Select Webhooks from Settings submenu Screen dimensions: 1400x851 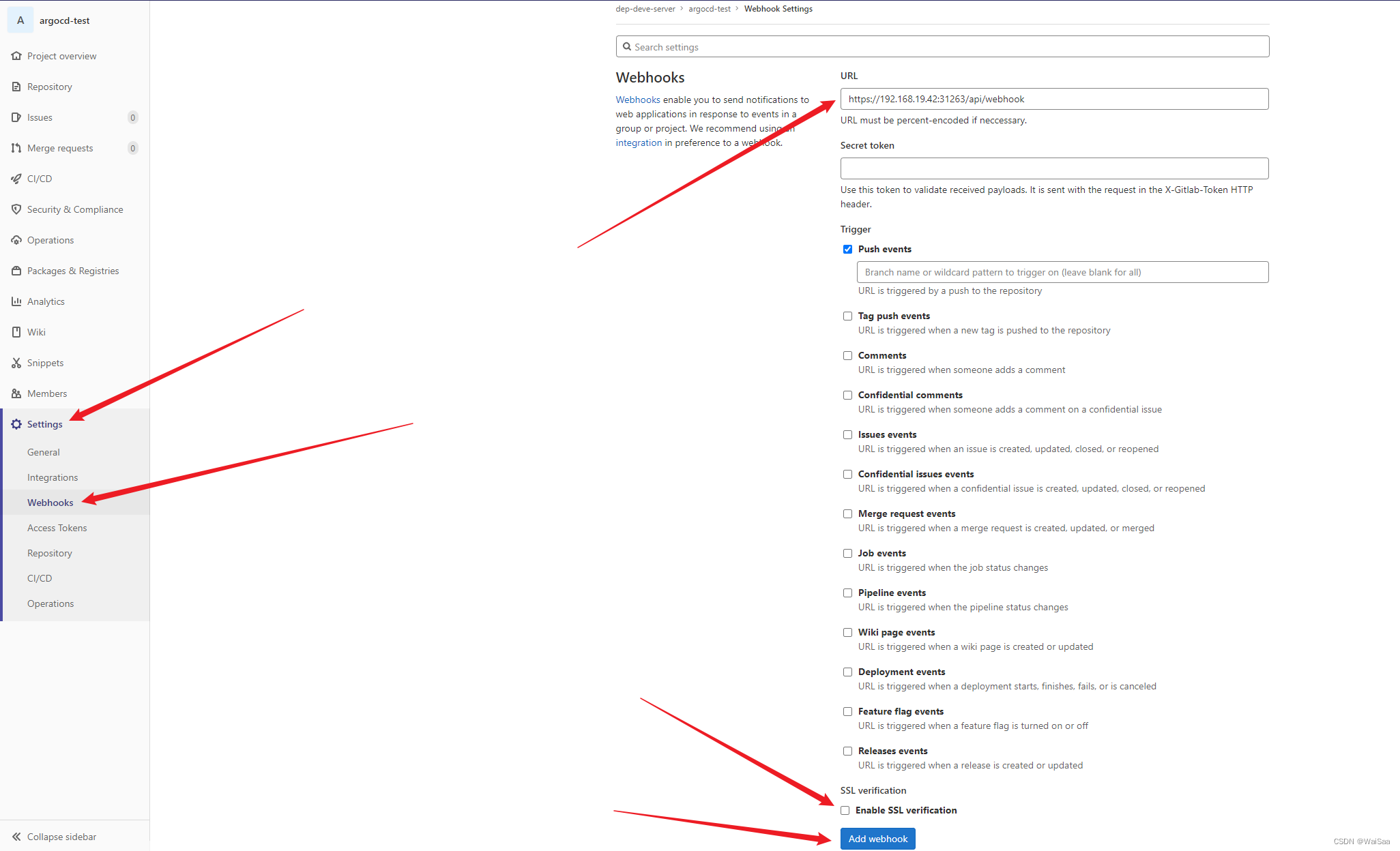pos(50,502)
